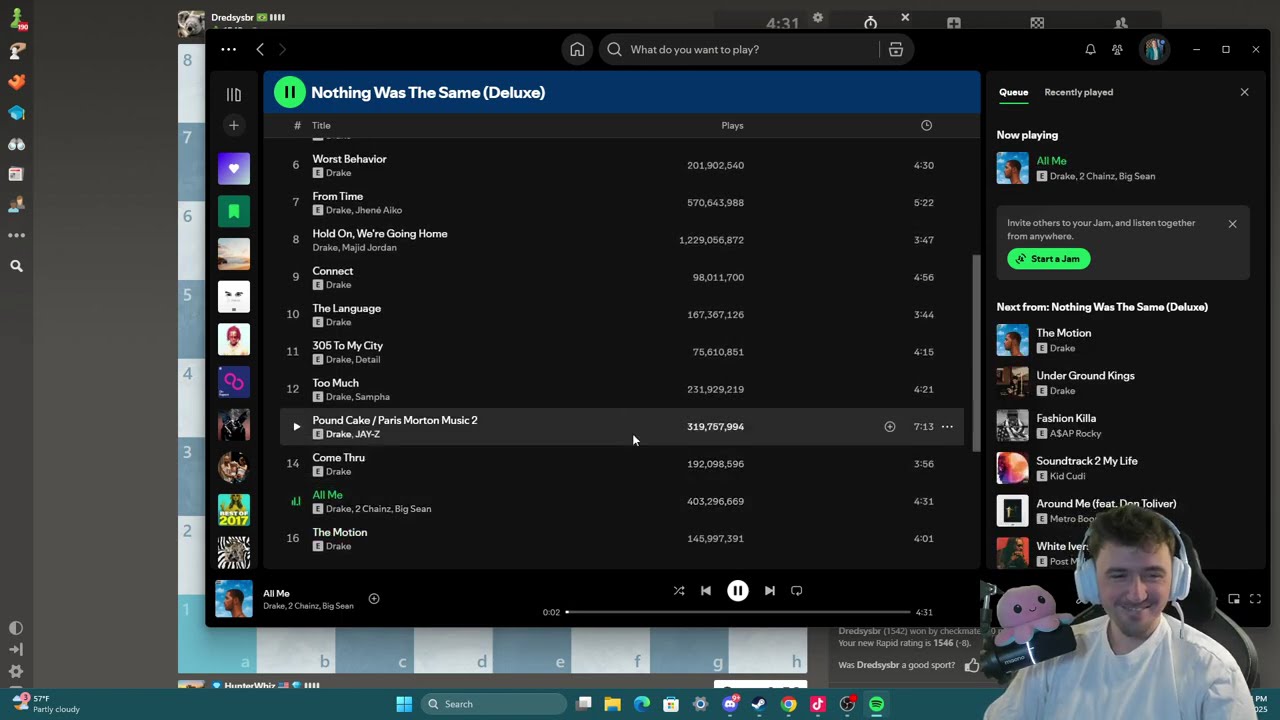This screenshot has width=1280, height=720.
Task: Click the search field 'What do you want to play?'
Action: point(740,49)
